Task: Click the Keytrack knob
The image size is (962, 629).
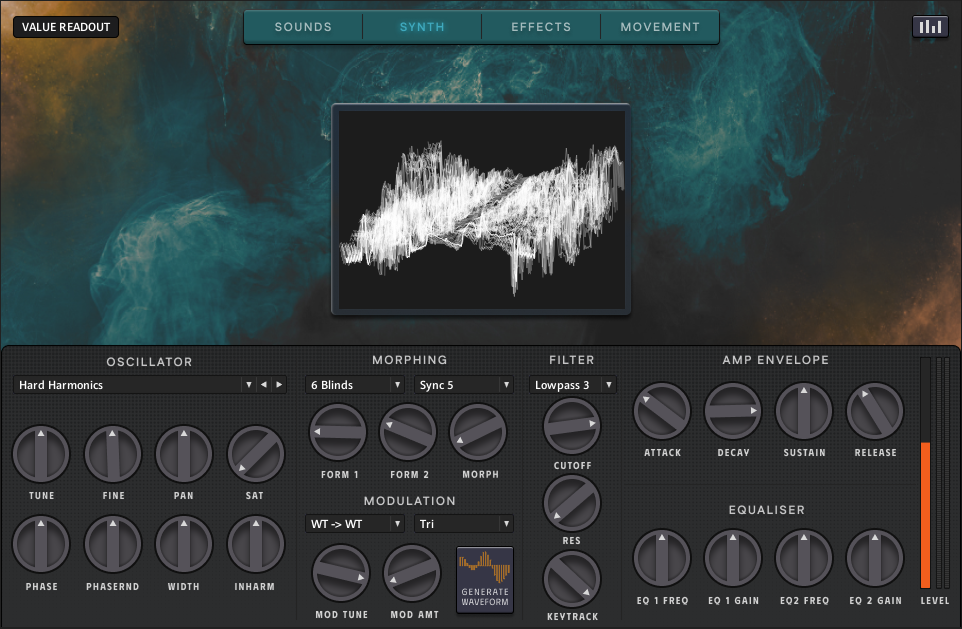Action: [x=572, y=579]
